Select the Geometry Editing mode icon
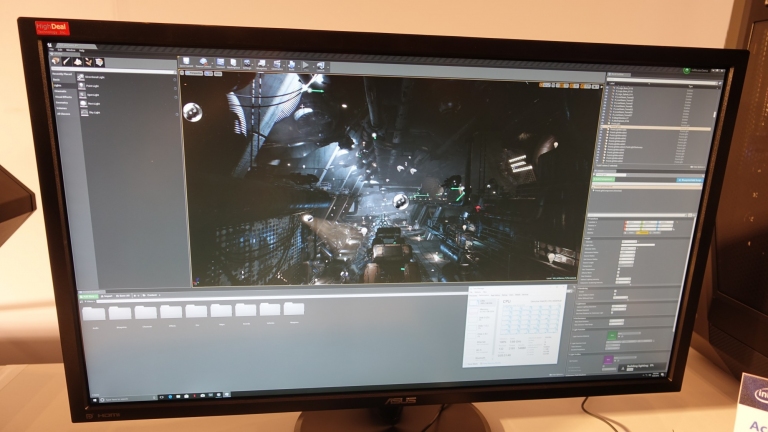 tap(99, 62)
